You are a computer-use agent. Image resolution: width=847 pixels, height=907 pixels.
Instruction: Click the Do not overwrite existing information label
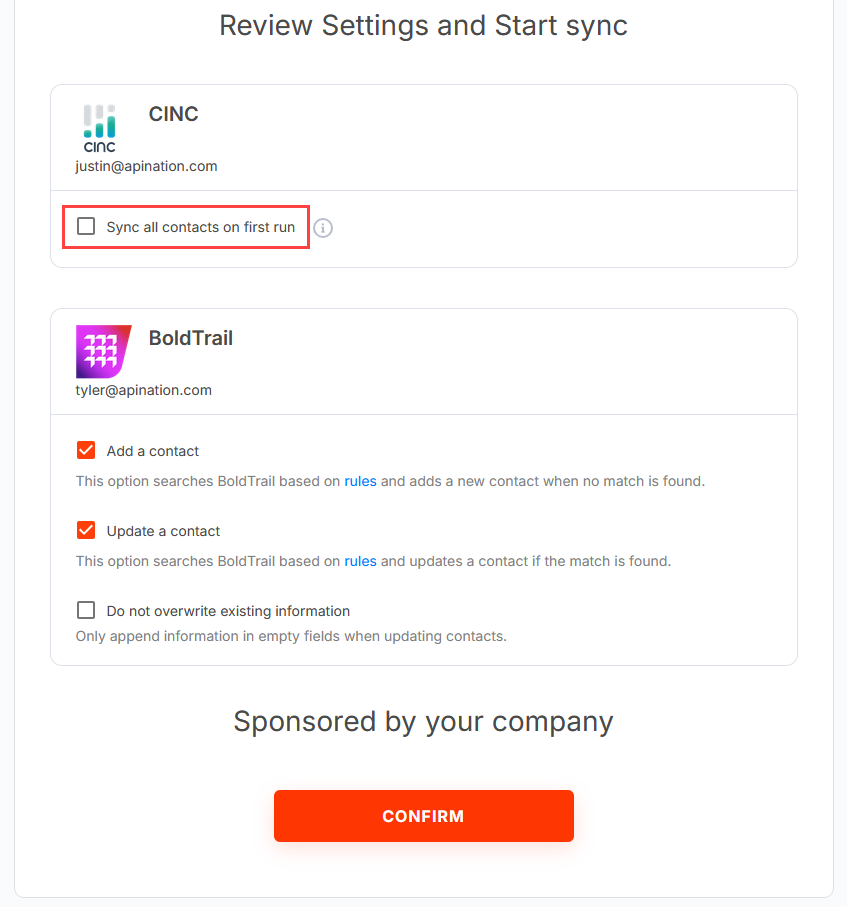(x=228, y=611)
